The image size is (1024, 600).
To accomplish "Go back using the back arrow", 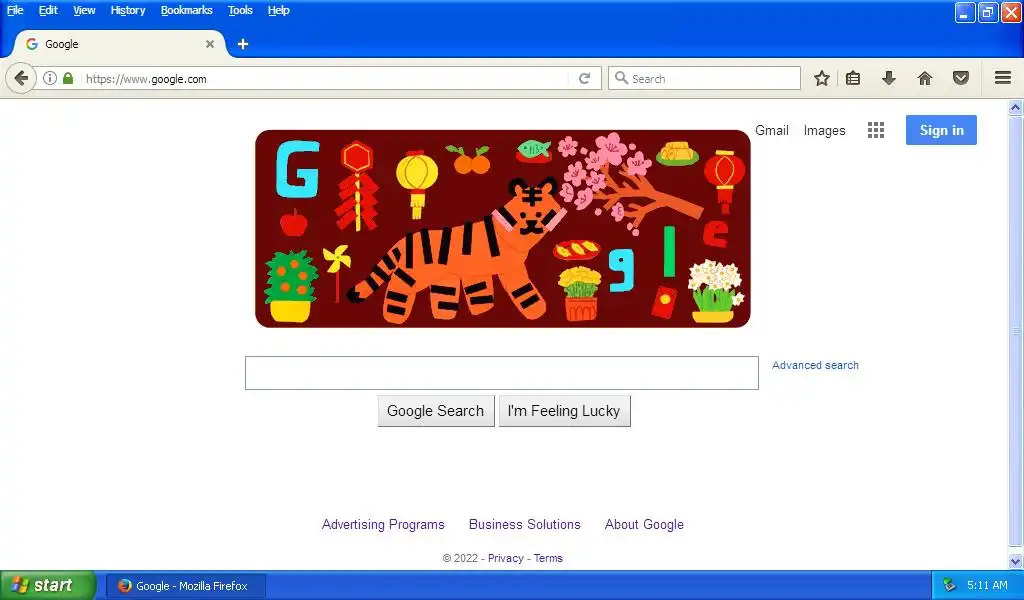I will coord(21,78).
